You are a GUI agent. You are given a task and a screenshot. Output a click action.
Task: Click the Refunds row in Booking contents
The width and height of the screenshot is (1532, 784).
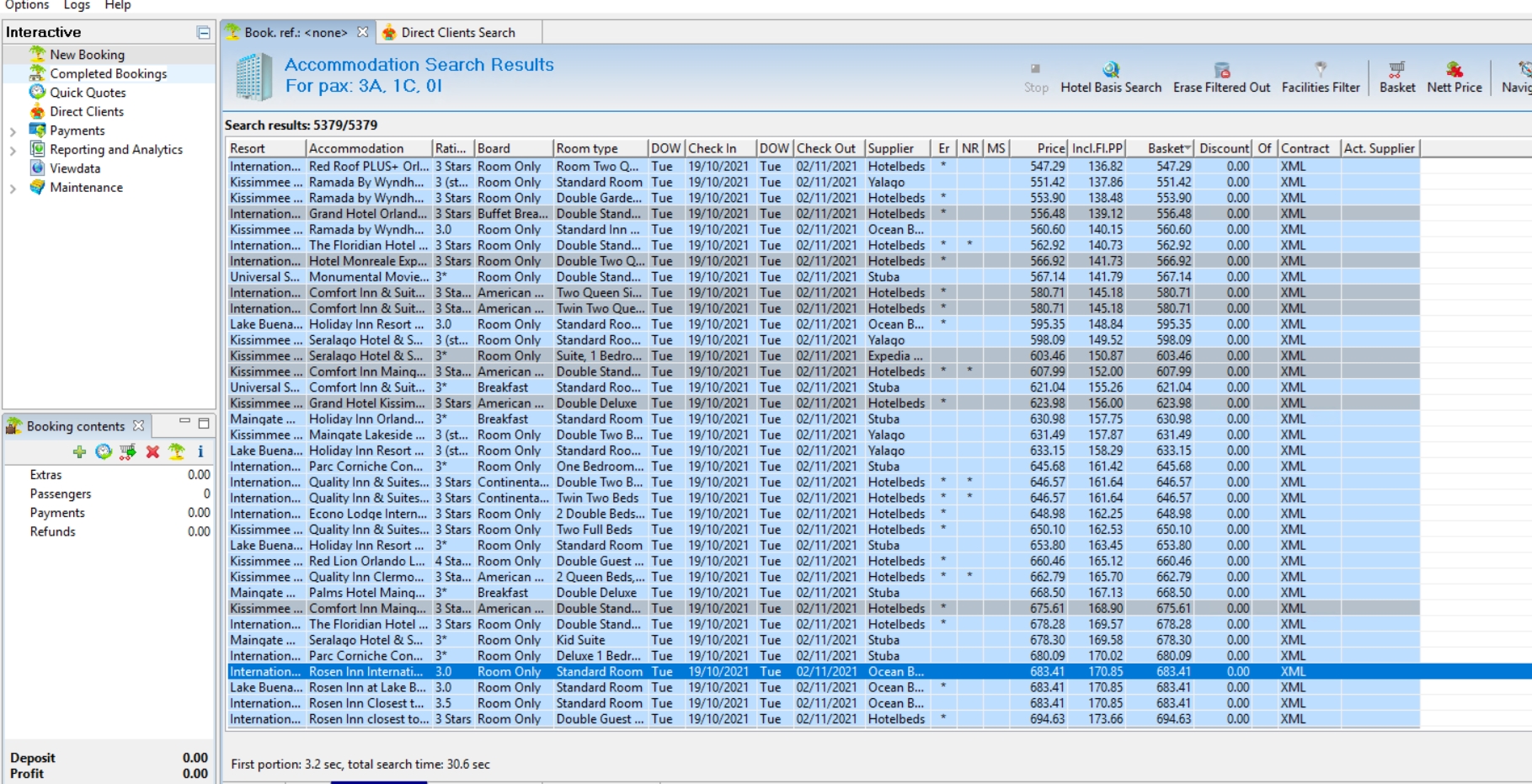click(108, 532)
